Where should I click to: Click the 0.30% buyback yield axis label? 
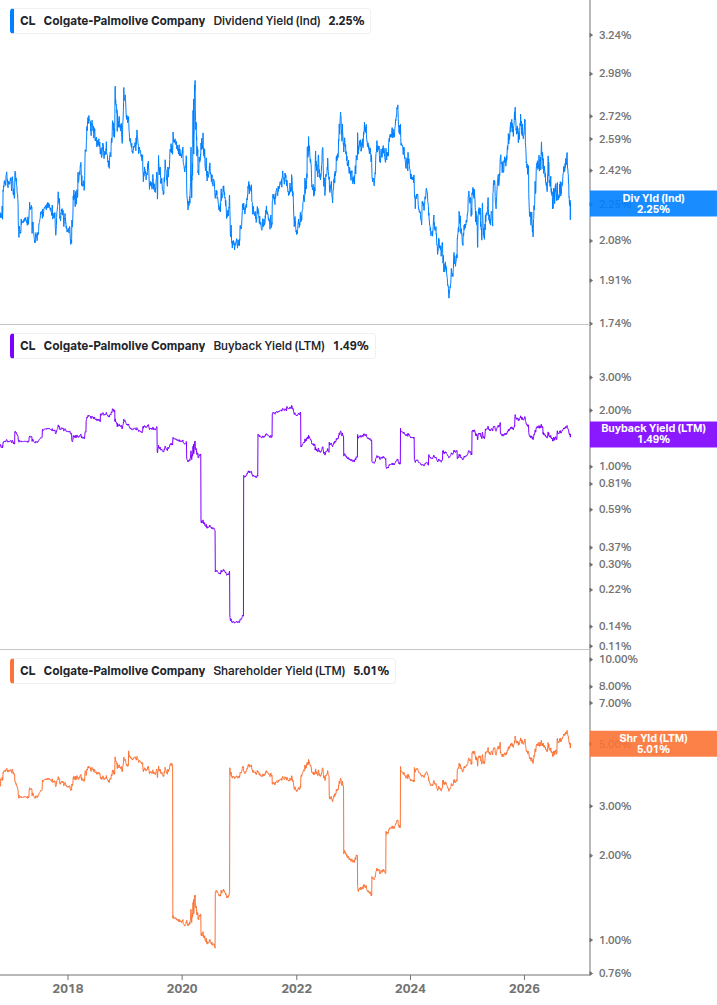pos(615,564)
